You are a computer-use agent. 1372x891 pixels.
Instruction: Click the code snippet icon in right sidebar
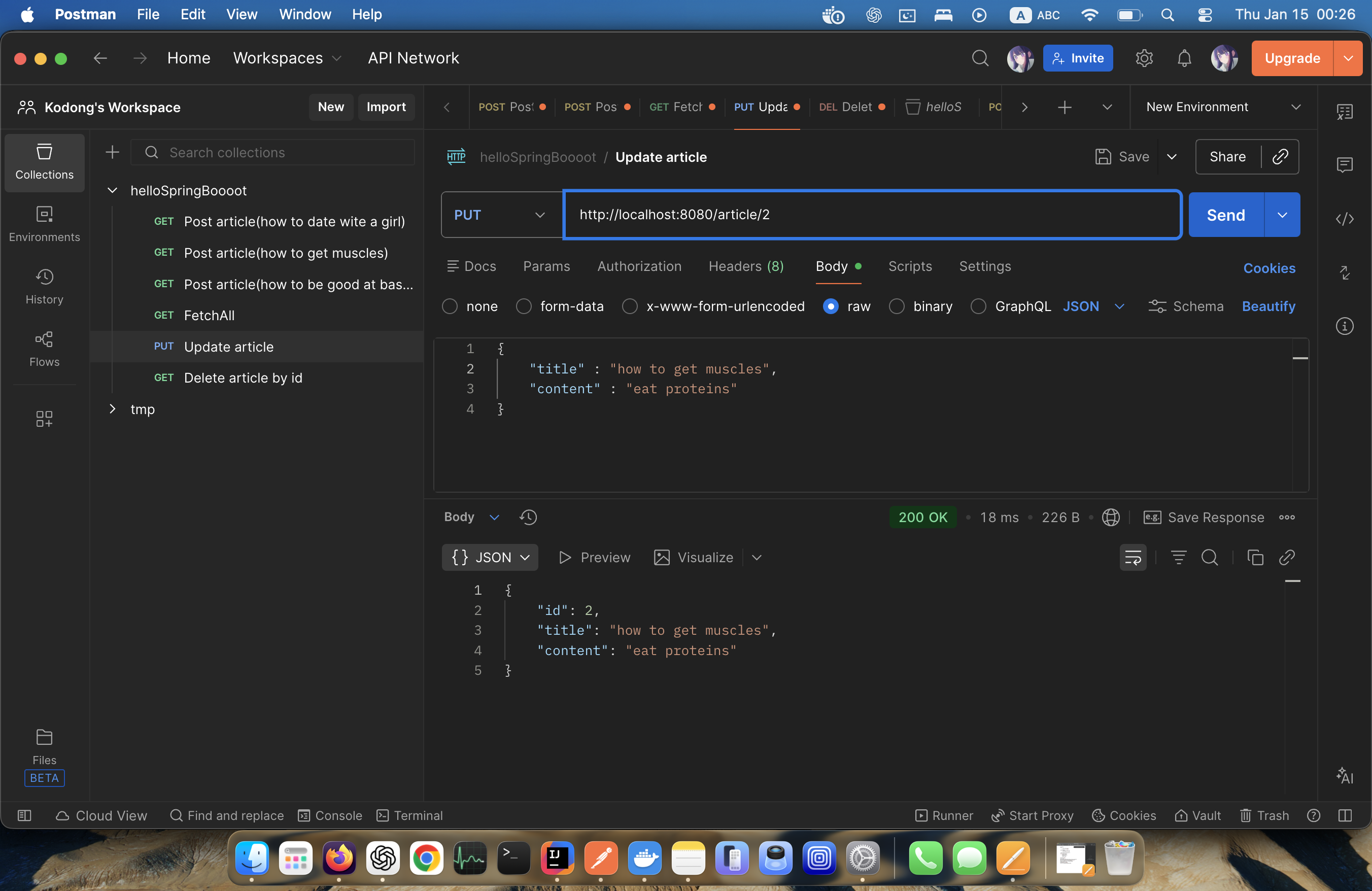pos(1344,219)
